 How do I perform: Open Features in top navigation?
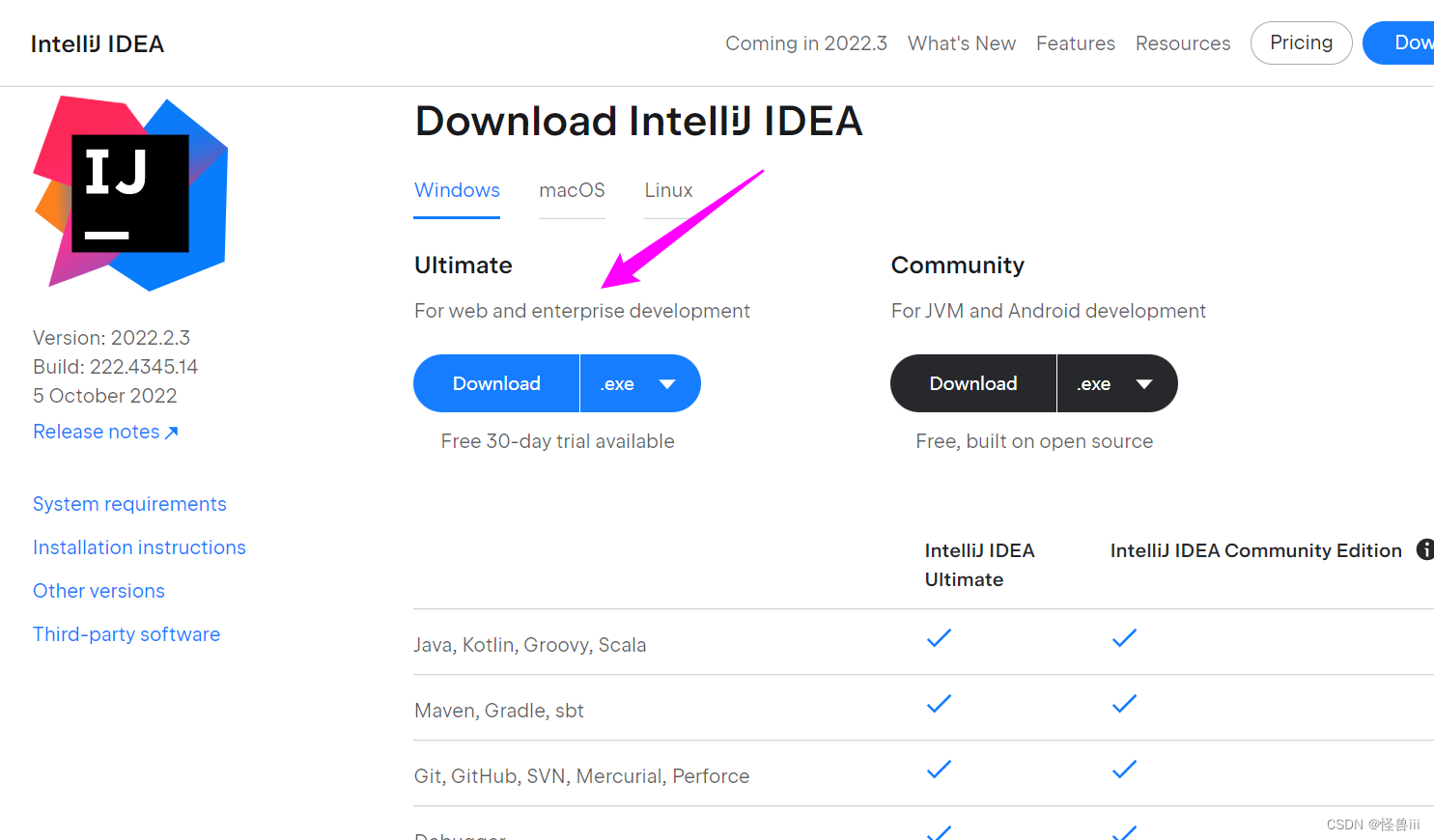(1076, 43)
